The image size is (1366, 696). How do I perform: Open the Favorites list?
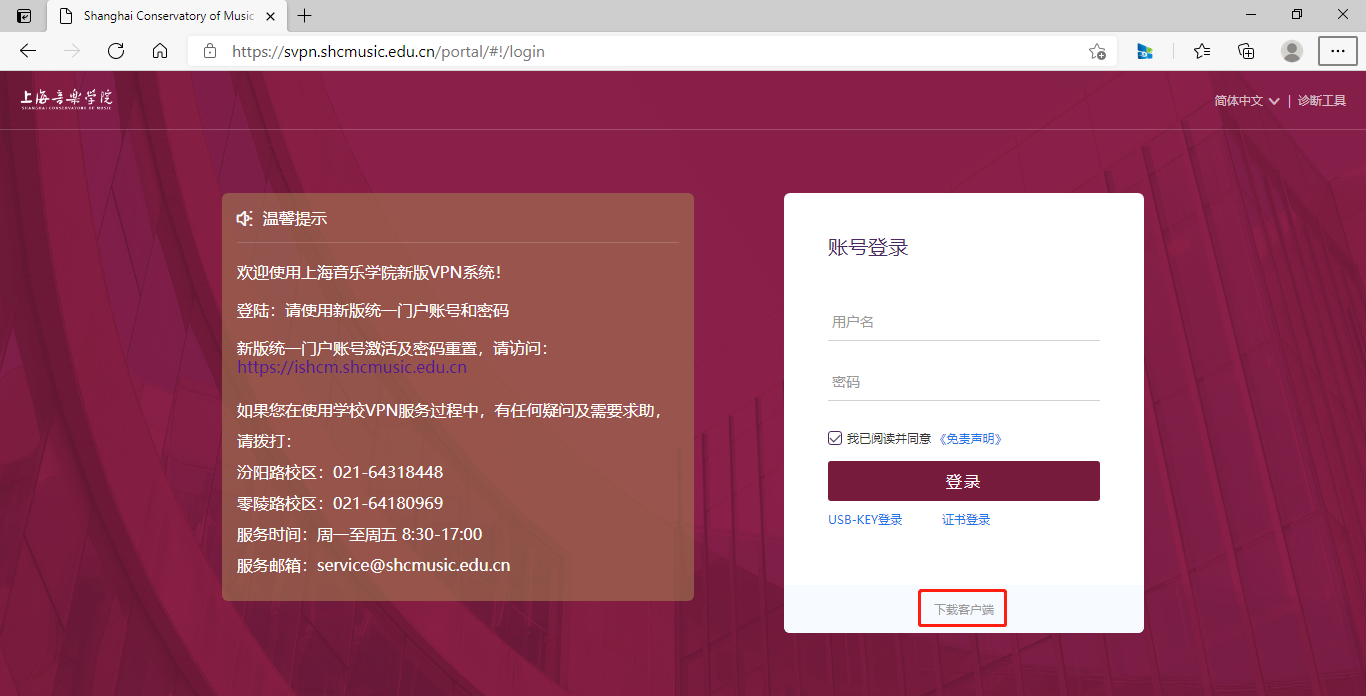click(1202, 51)
